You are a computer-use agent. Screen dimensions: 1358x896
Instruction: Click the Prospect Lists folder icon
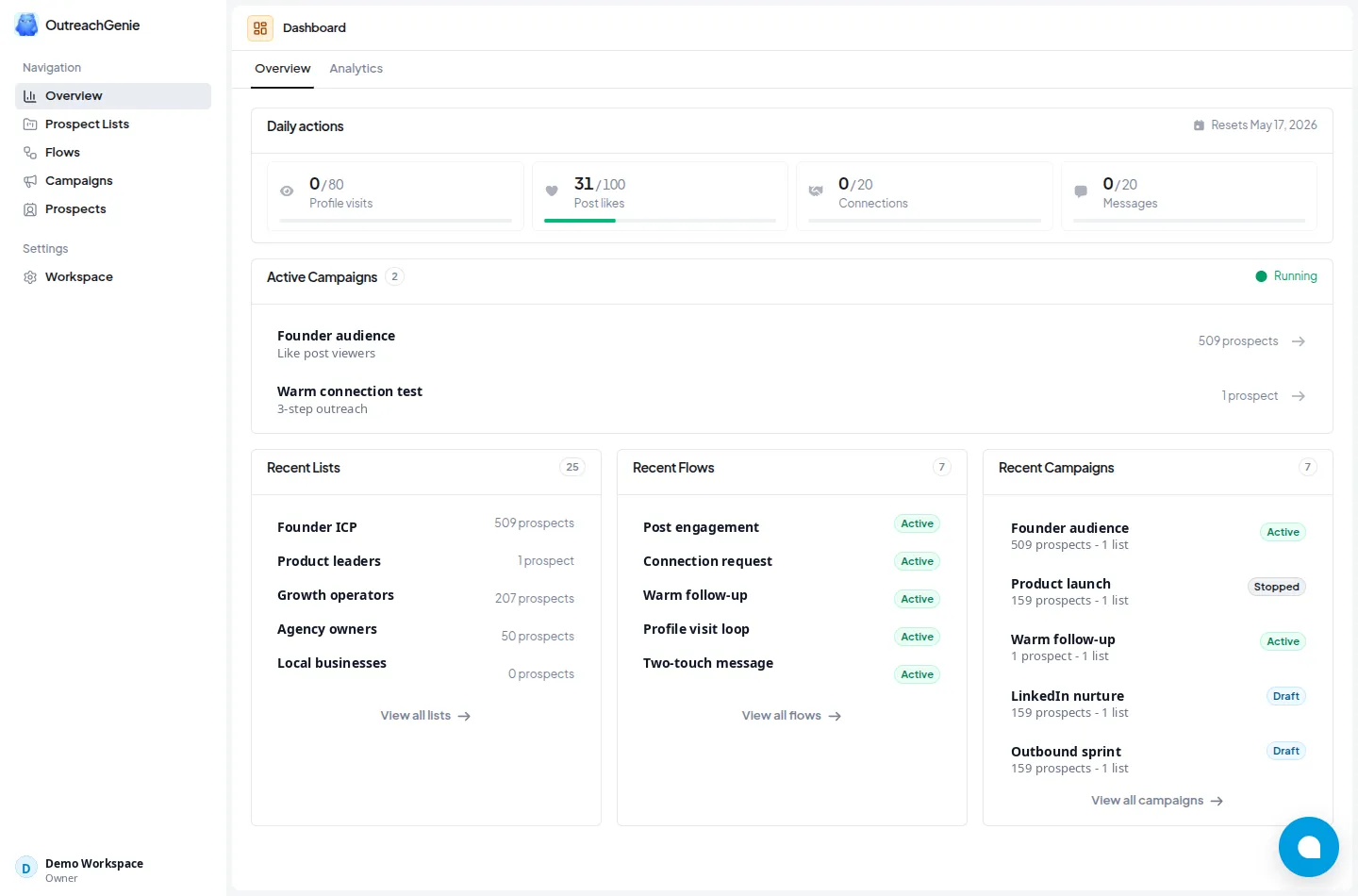click(30, 124)
